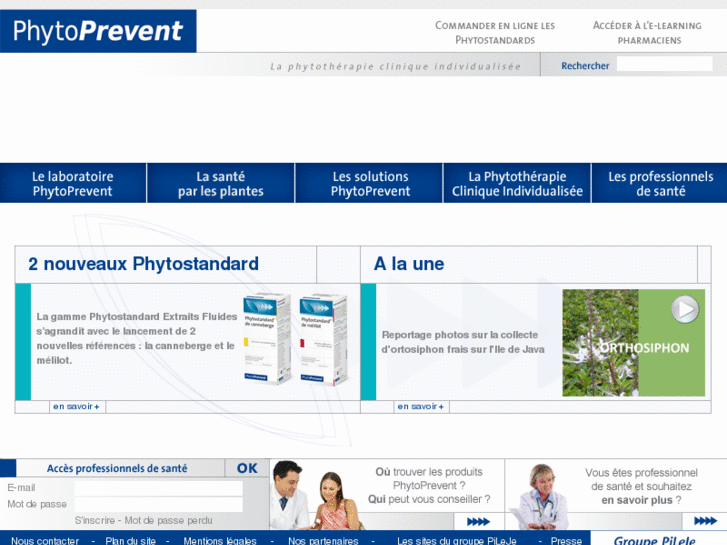Open the Presse footer link
The image size is (727, 545).
point(566,541)
